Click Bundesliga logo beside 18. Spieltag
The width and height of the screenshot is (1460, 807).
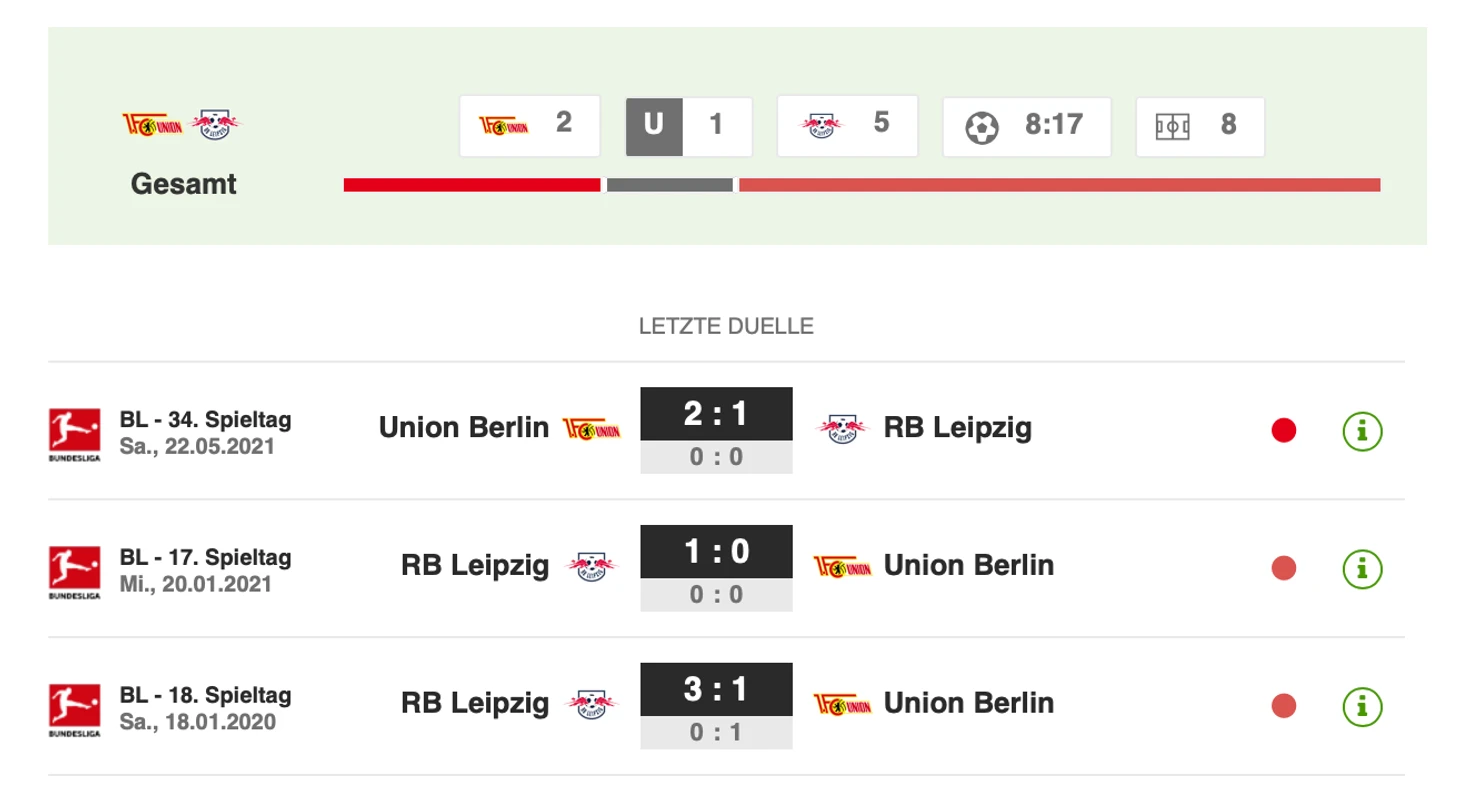pyautogui.click(x=75, y=708)
